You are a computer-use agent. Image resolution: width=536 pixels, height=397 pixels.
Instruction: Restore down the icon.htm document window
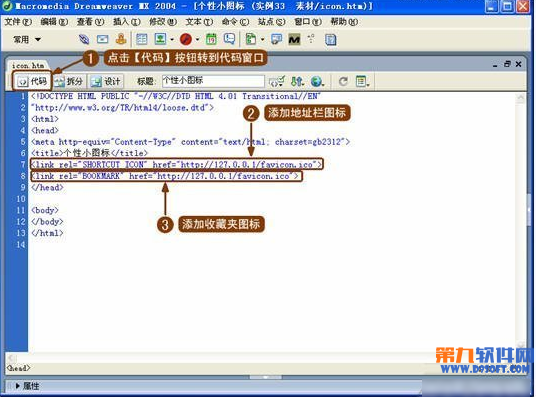pyautogui.click(x=507, y=64)
